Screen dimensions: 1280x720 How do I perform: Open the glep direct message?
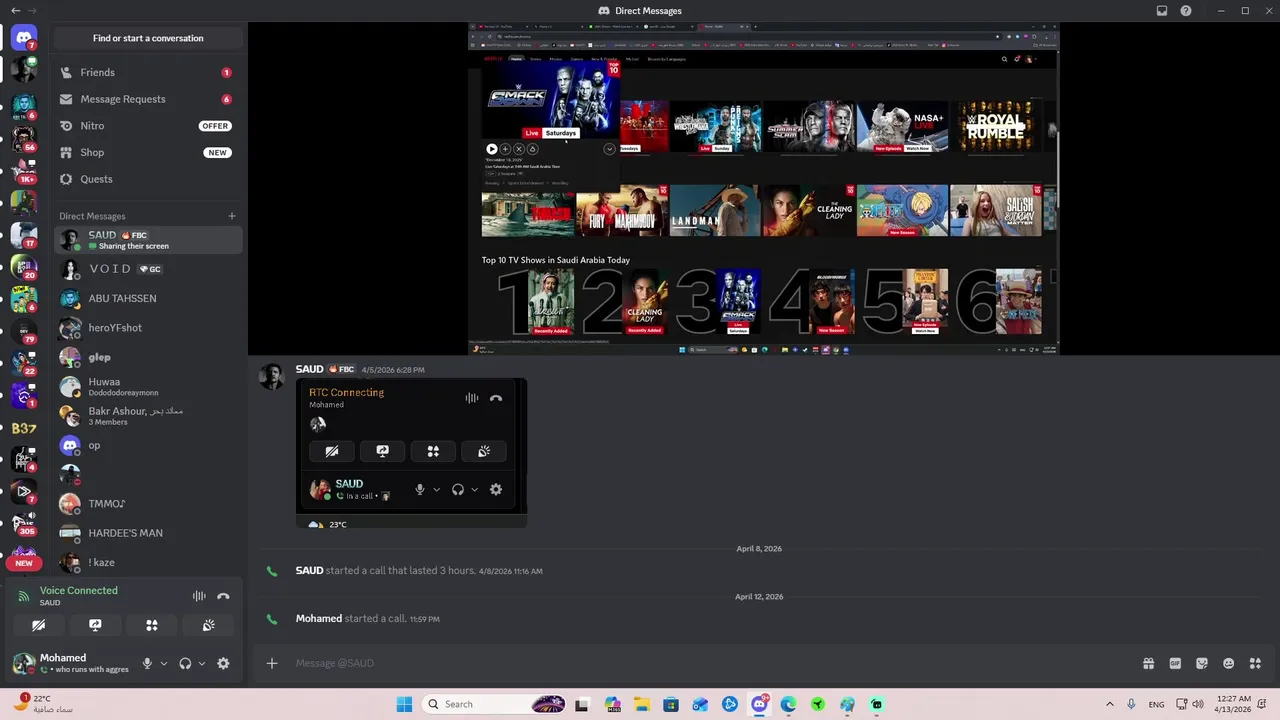pos(148,357)
